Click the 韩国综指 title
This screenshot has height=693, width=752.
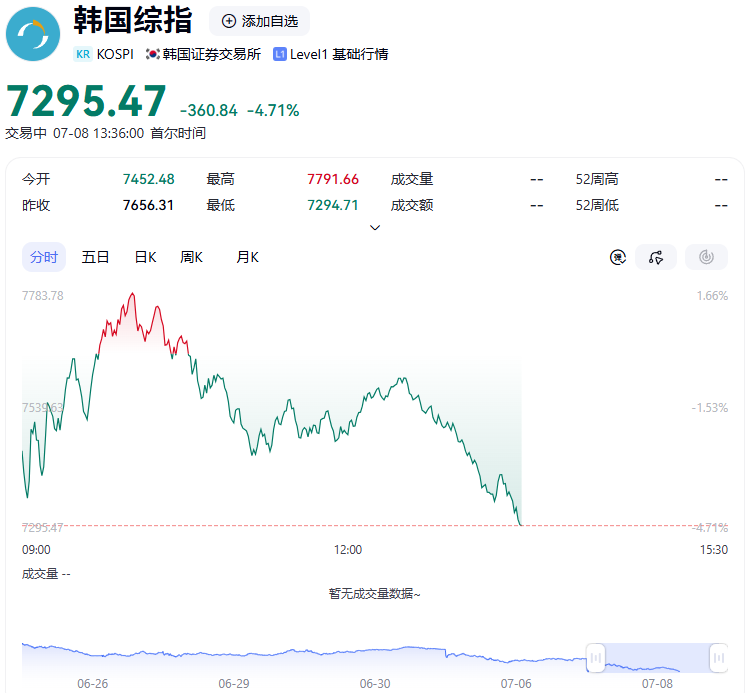tap(133, 20)
